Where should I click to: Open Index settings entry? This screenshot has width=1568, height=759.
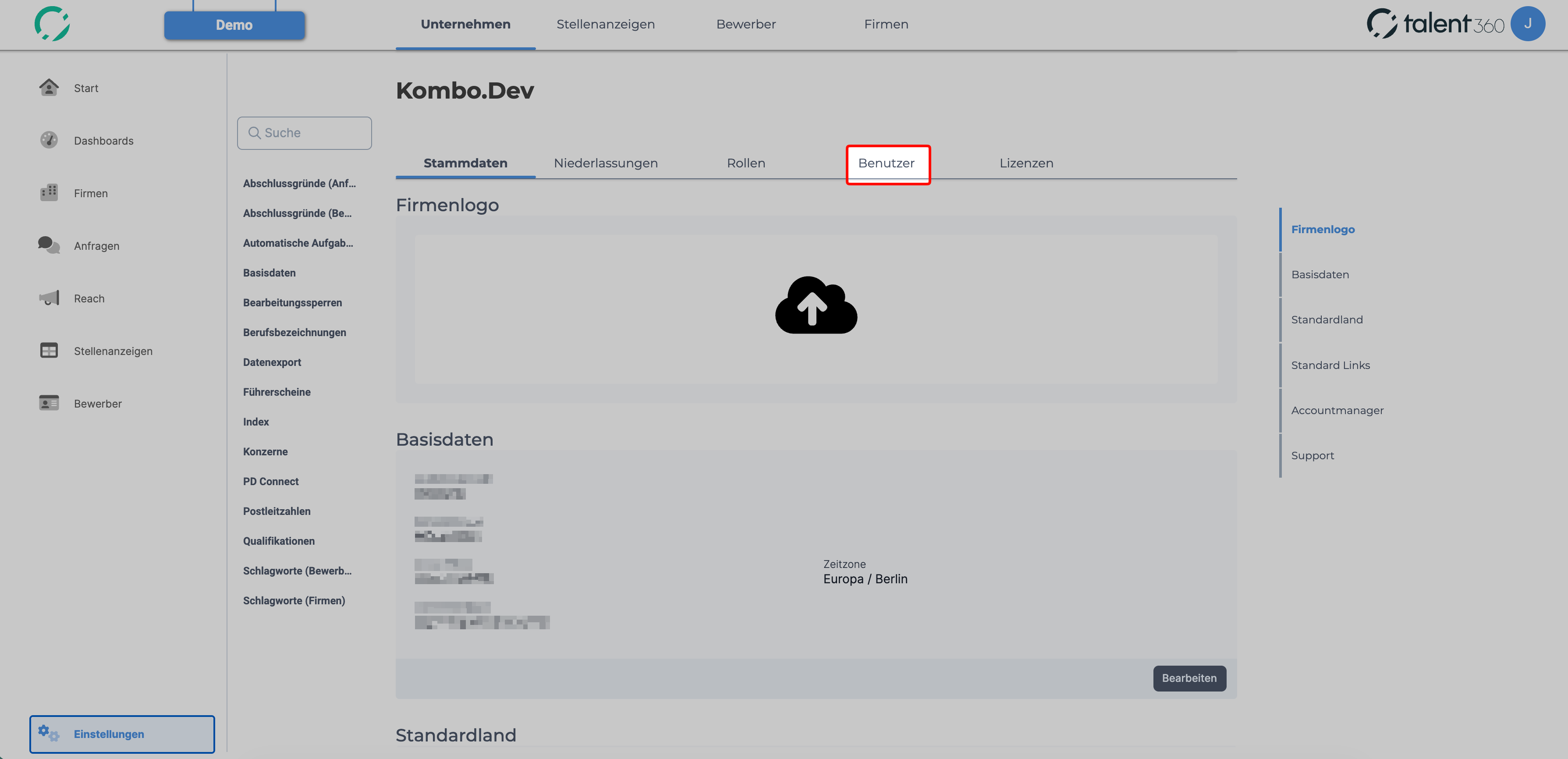click(x=256, y=422)
